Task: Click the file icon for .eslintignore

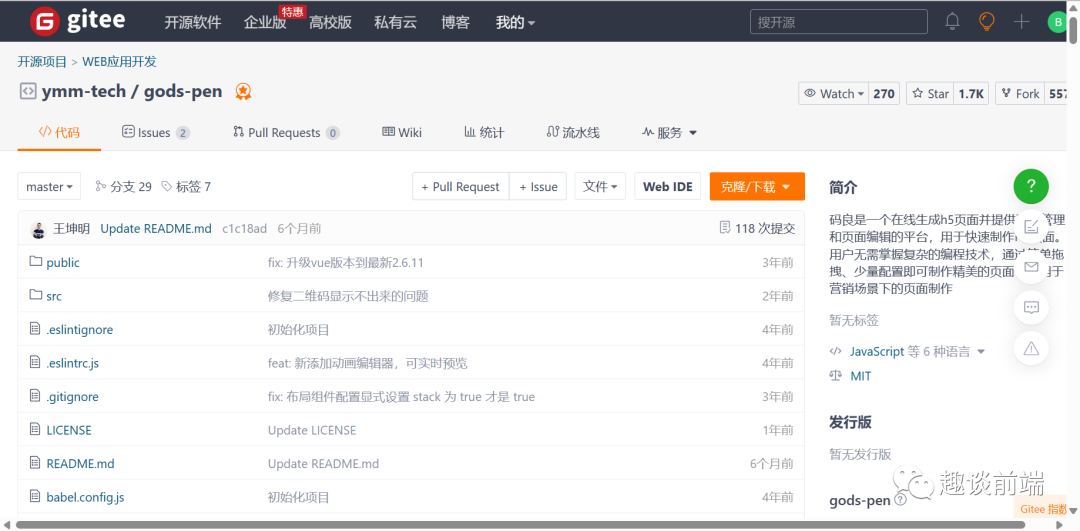Action: pyautogui.click(x=36, y=329)
